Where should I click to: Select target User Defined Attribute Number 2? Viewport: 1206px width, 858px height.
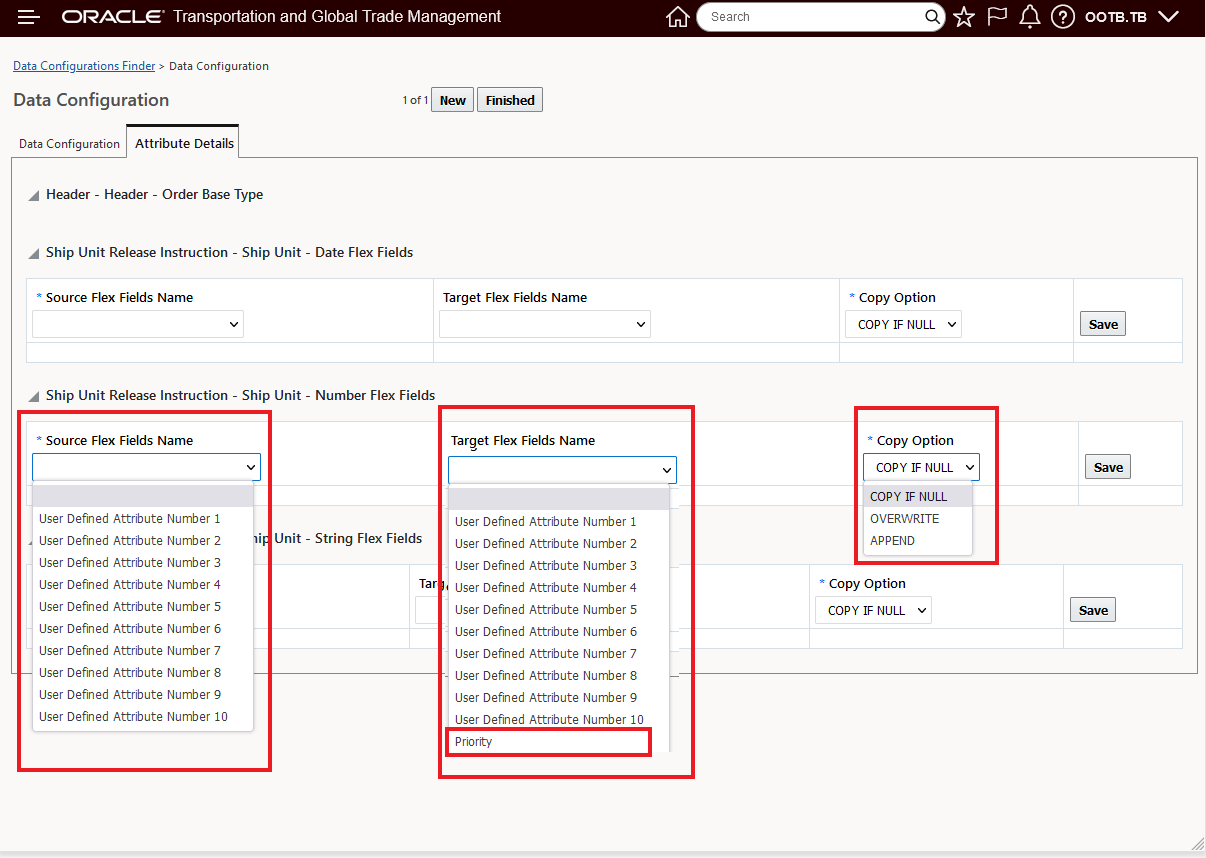point(559,544)
